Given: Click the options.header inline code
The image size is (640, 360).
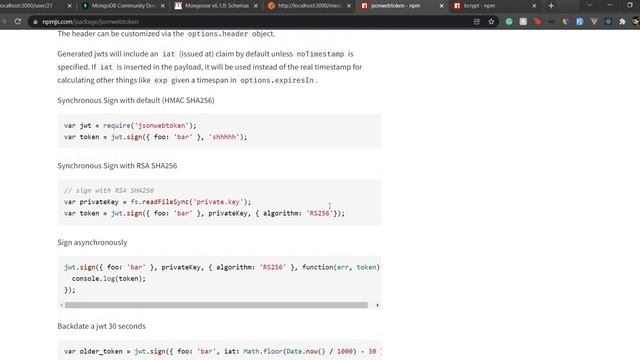Looking at the screenshot, I should coord(218,34).
